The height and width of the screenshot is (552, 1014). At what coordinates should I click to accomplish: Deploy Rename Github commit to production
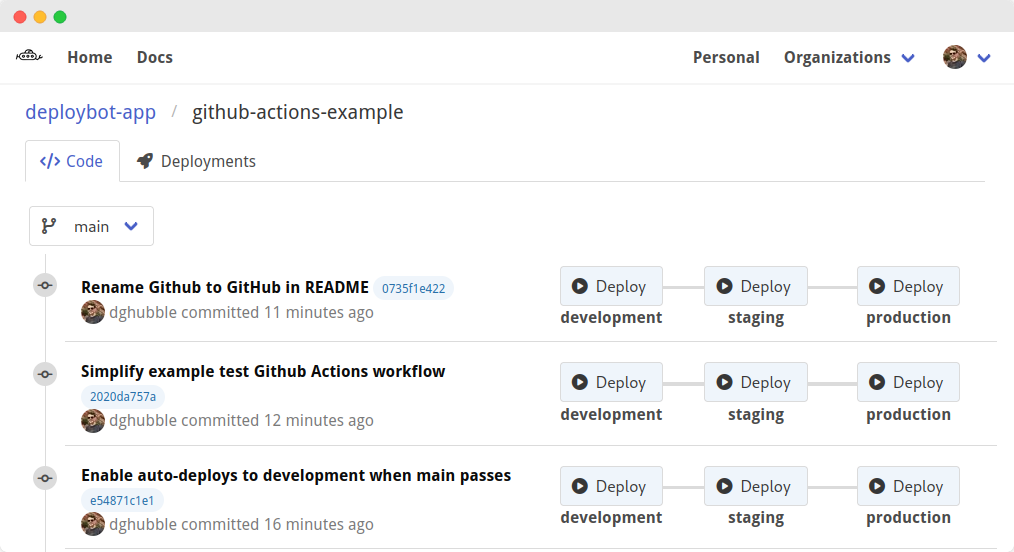(908, 286)
